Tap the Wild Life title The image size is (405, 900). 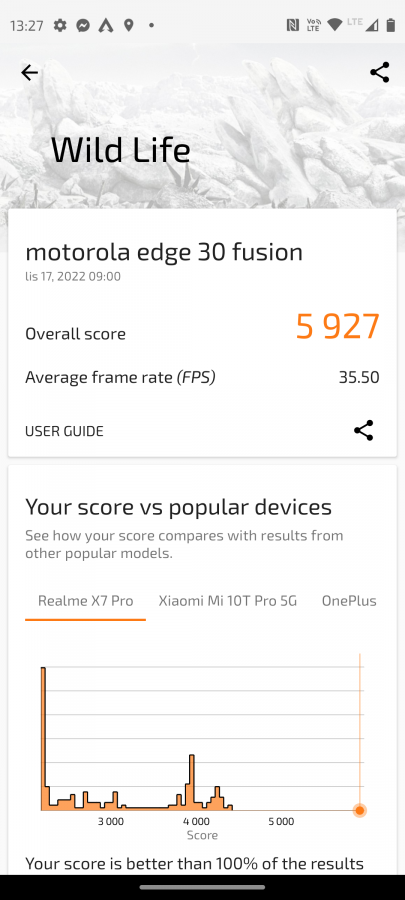[120, 150]
